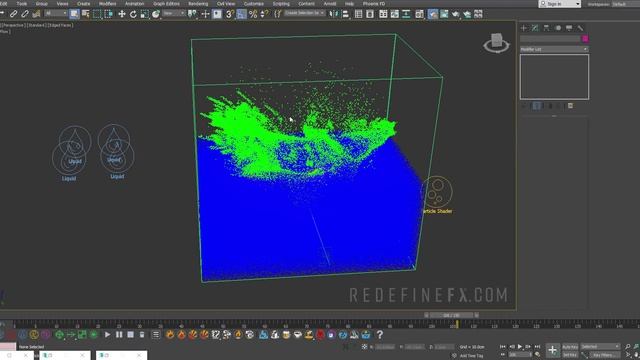Click the Phoenix toolbar help question mark
This screenshot has height=360, width=640.
[380, 335]
